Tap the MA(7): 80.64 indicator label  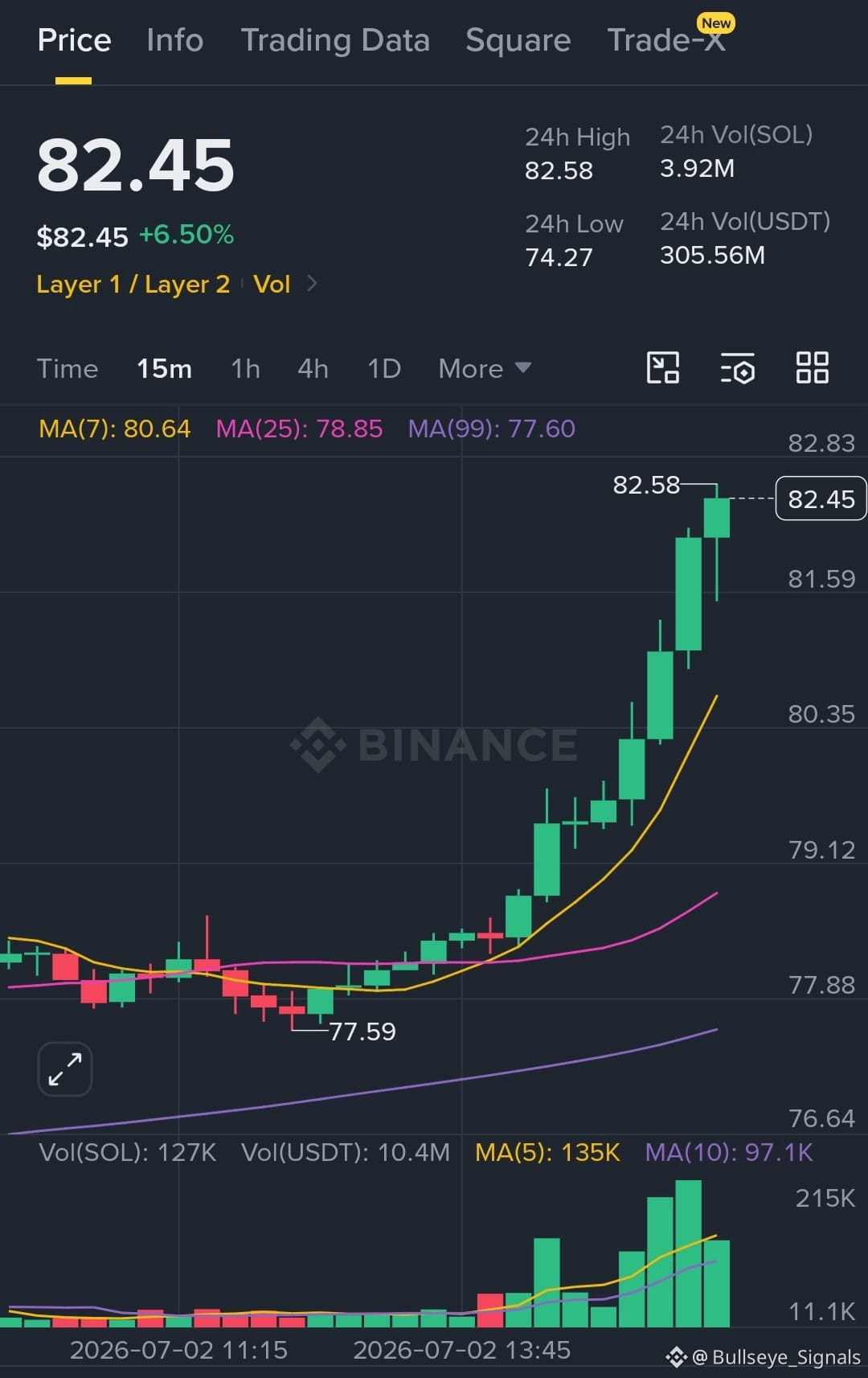(x=115, y=429)
